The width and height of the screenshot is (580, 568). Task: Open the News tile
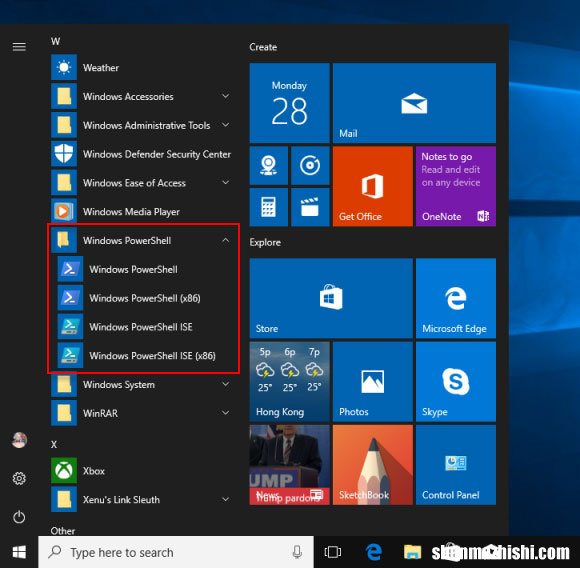click(289, 465)
